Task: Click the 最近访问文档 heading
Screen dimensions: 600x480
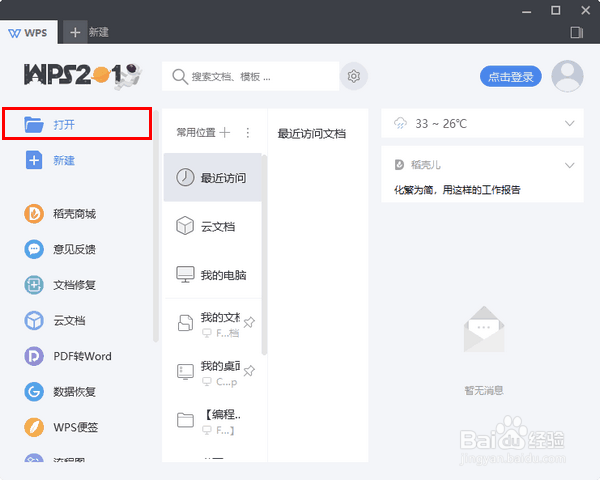Action: [x=311, y=134]
